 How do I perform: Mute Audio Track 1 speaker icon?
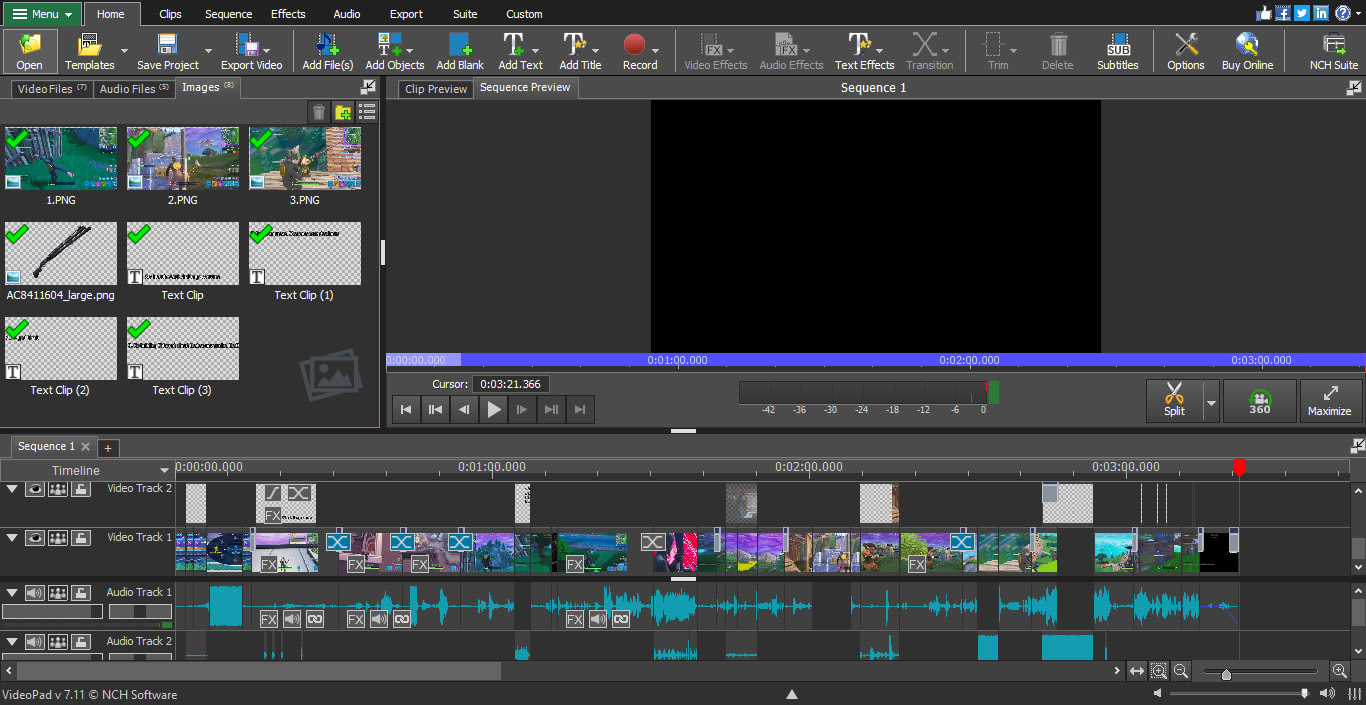(x=35, y=593)
